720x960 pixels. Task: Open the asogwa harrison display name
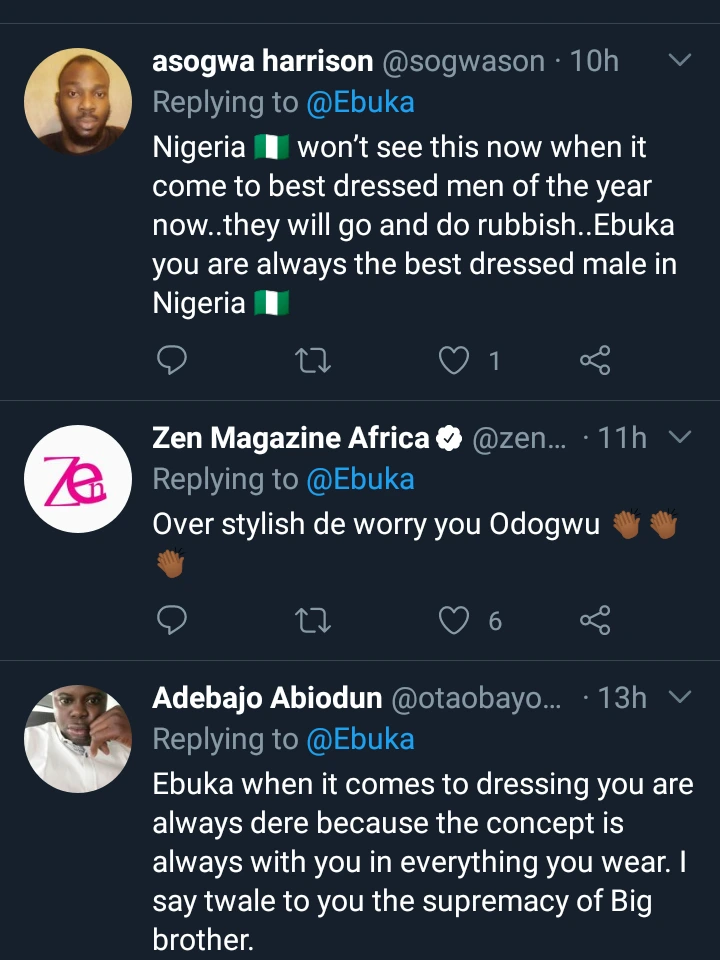tap(261, 62)
